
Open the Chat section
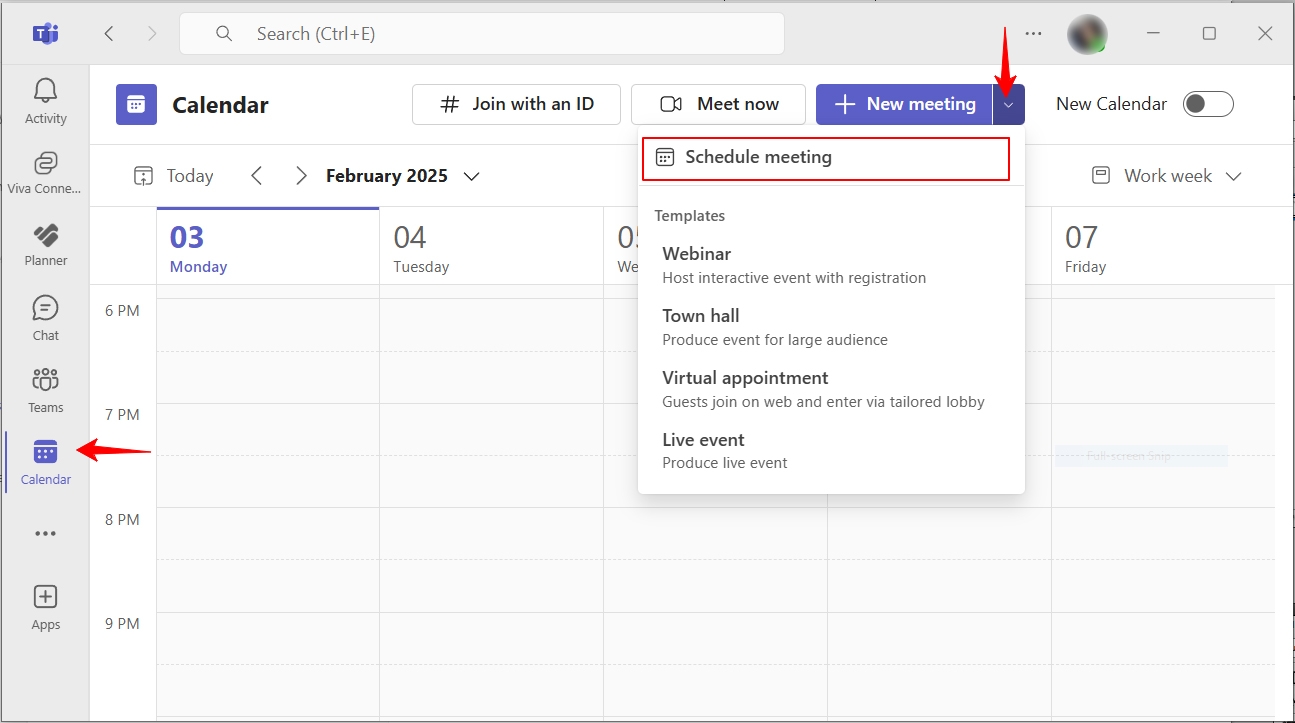click(45, 318)
